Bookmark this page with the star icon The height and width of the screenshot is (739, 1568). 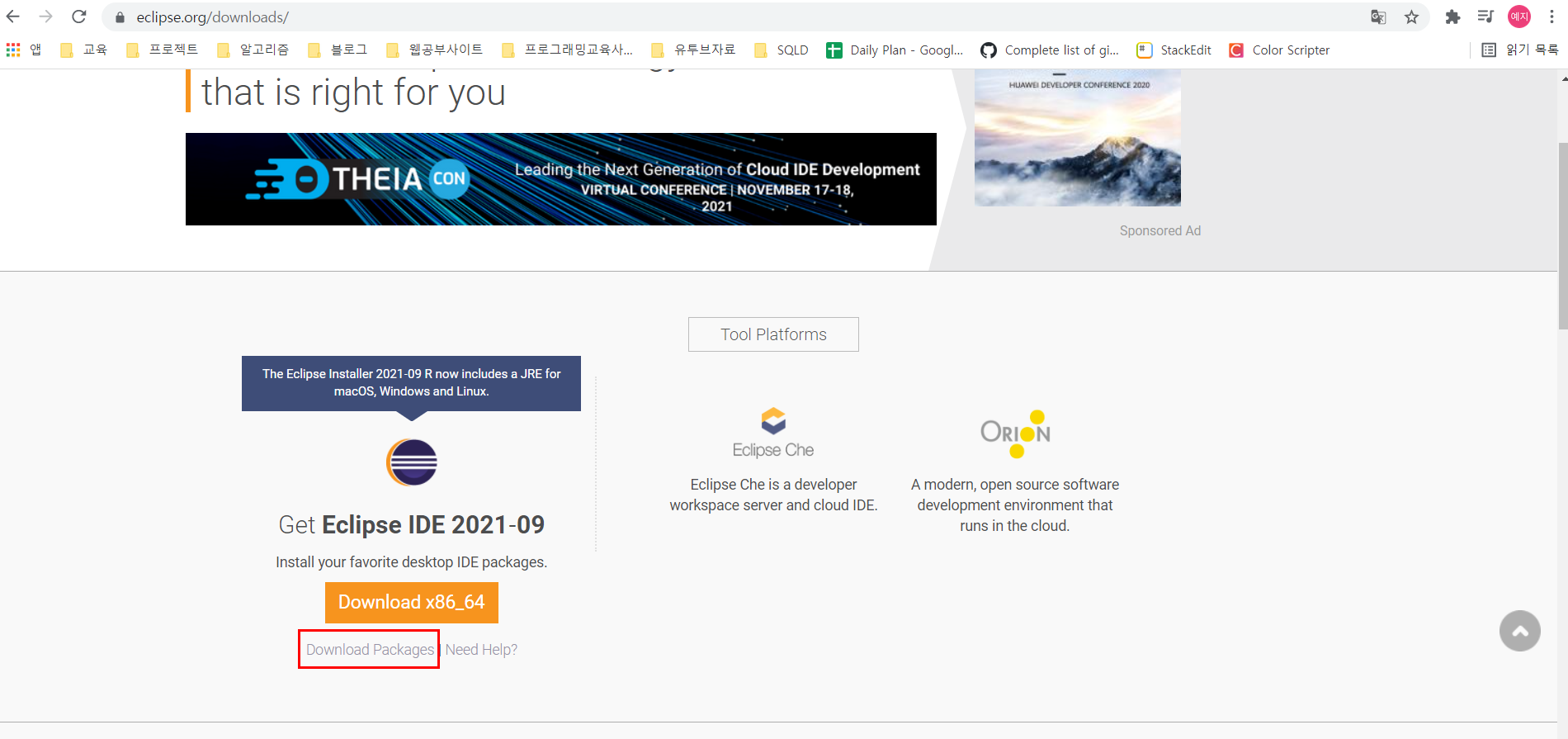coord(1412,17)
